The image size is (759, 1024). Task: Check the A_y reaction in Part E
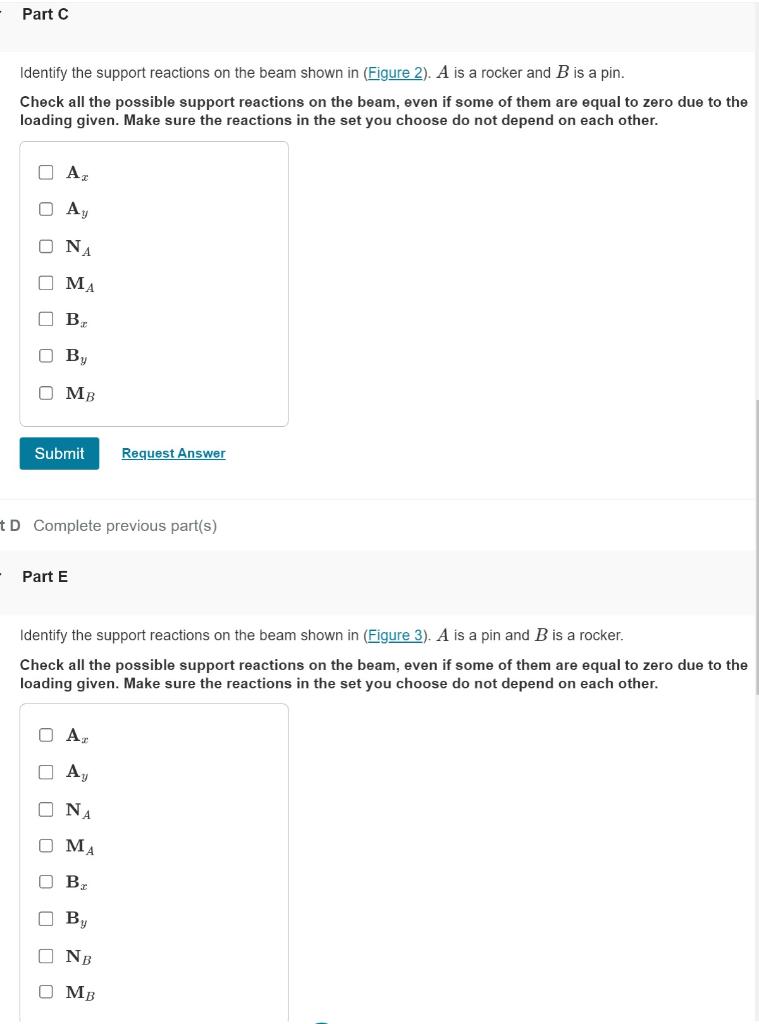pyautogui.click(x=46, y=771)
